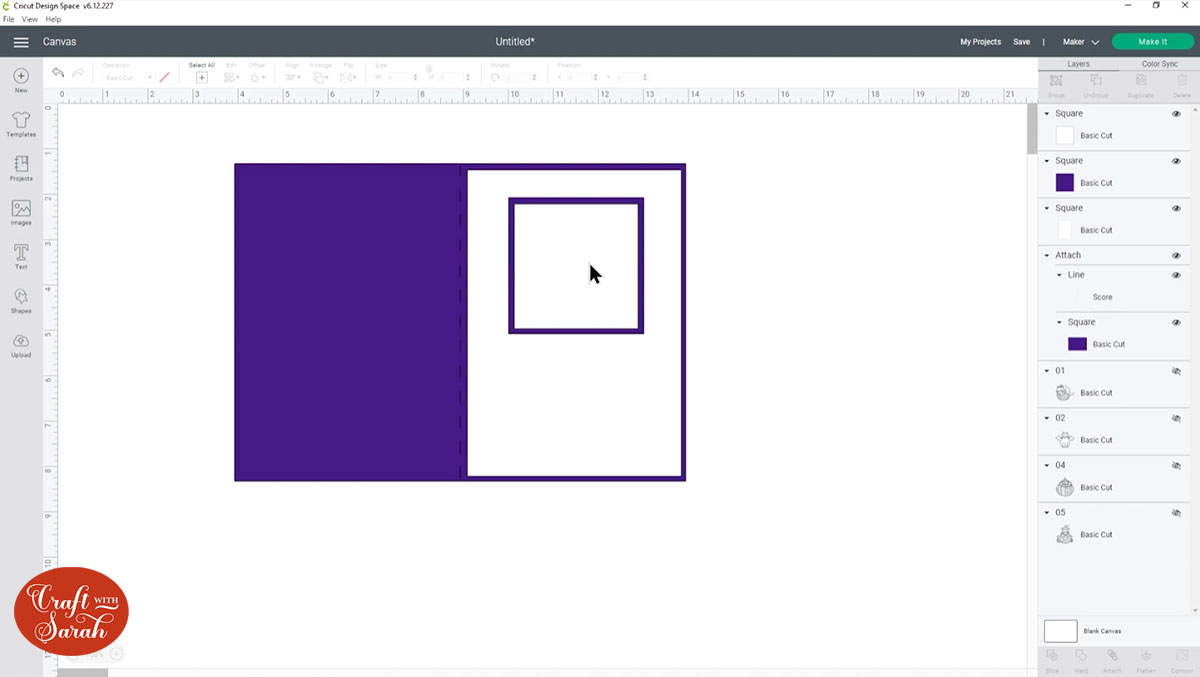The image size is (1200, 677).
Task: Select the image thumbnail in layer 04
Action: pyautogui.click(x=1065, y=487)
